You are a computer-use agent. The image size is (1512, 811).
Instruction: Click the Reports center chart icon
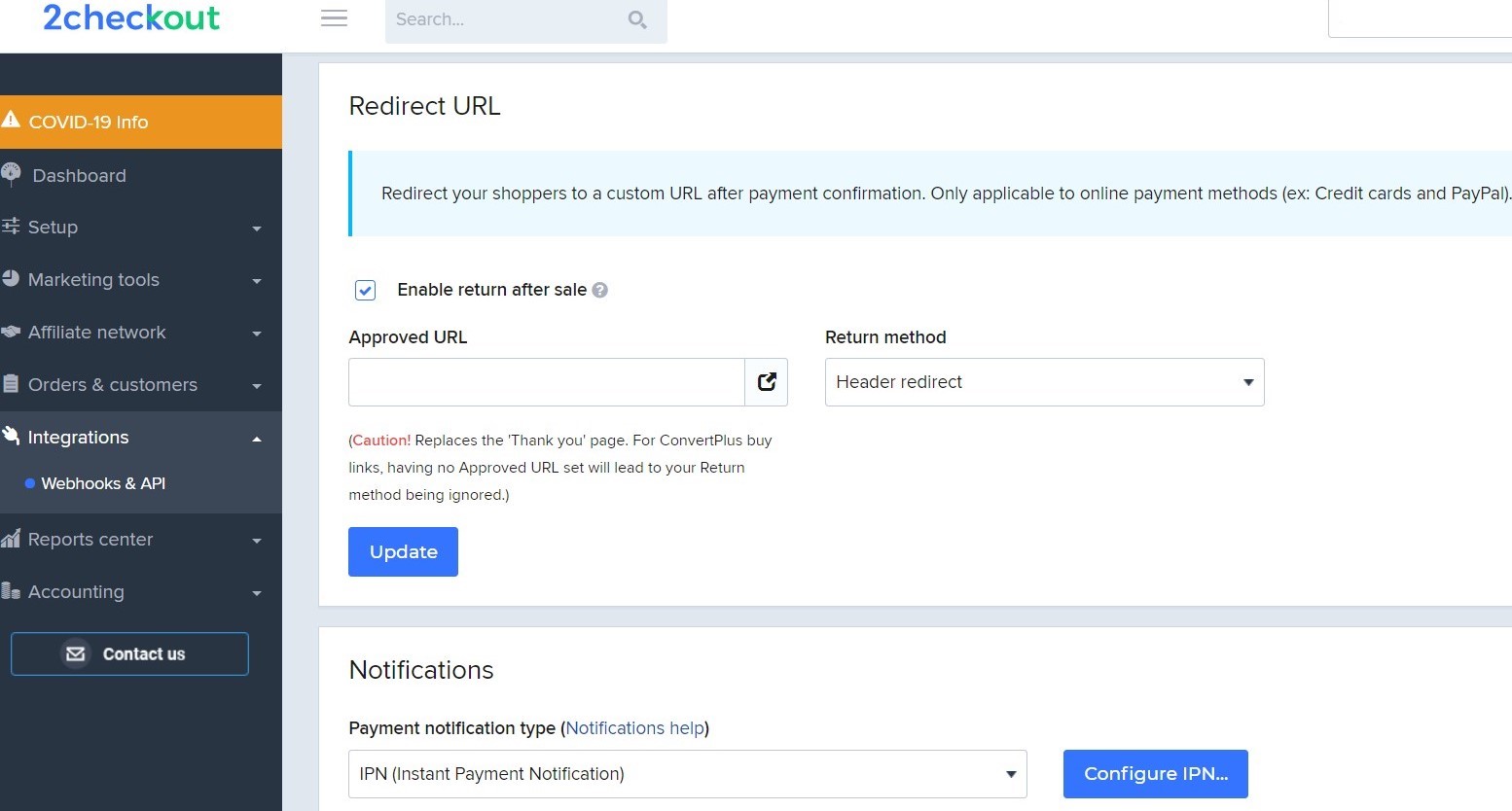coord(11,539)
